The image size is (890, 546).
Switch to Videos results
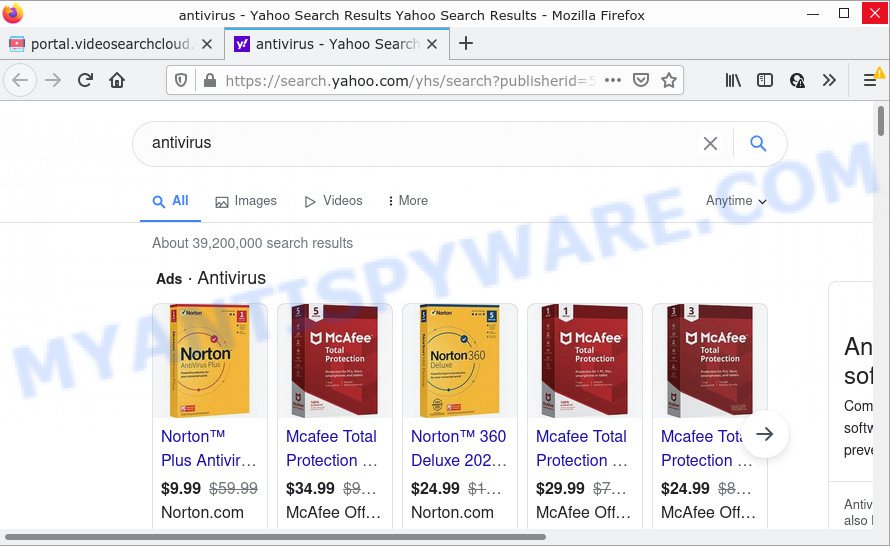[334, 201]
